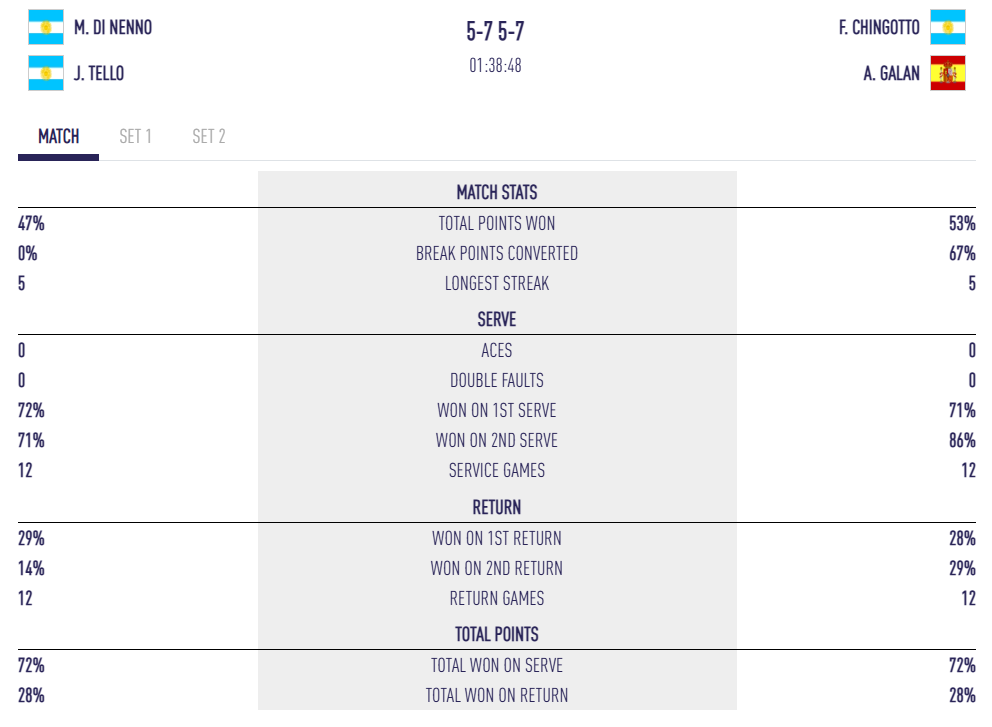Select the WON ON 2ND SERVE label
This screenshot has width=992, height=727.
click(497, 440)
